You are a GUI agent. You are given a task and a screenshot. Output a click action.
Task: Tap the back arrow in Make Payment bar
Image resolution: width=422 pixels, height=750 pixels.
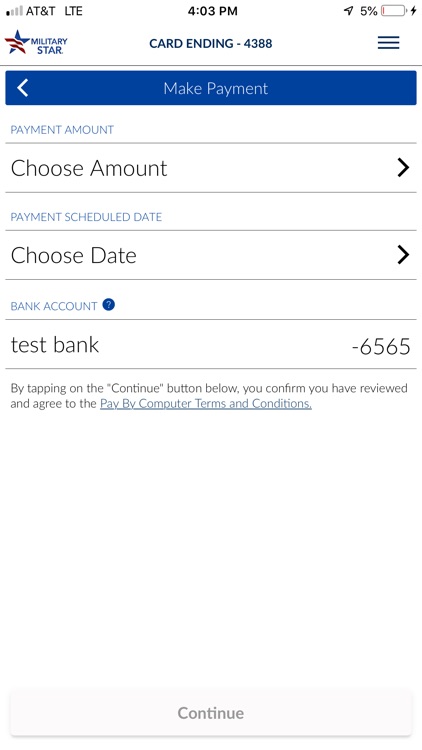pyautogui.click(x=23, y=88)
